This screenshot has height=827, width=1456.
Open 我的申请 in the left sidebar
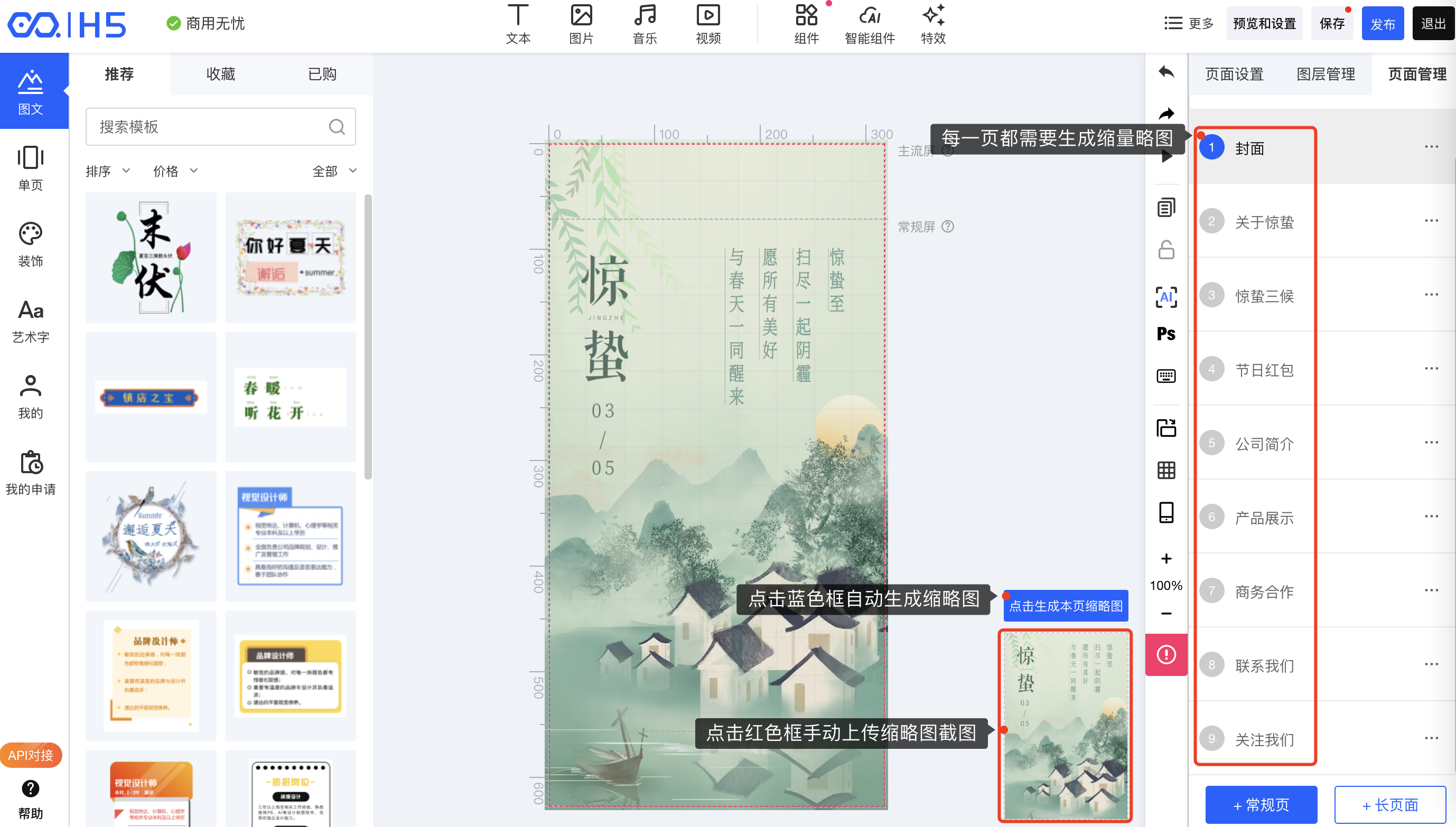31,473
